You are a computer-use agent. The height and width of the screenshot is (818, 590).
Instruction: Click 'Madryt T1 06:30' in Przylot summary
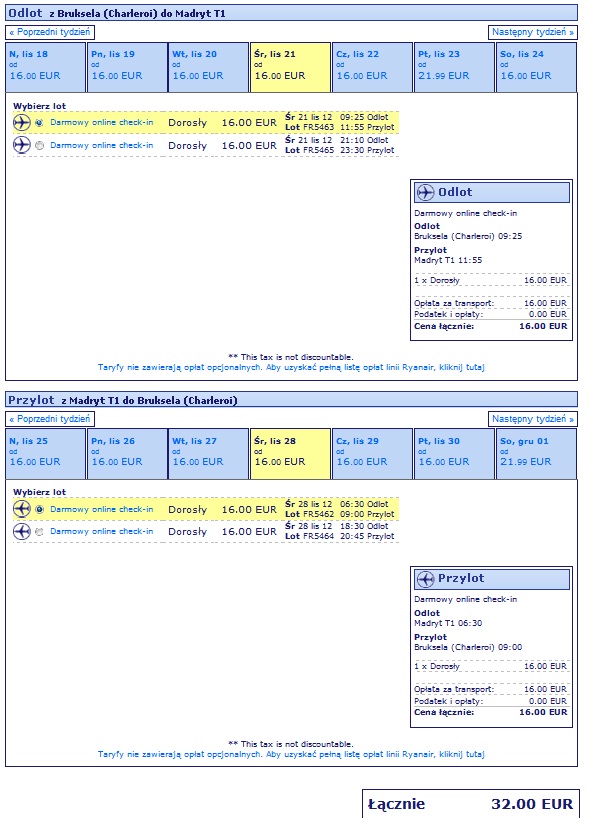[x=448, y=623]
